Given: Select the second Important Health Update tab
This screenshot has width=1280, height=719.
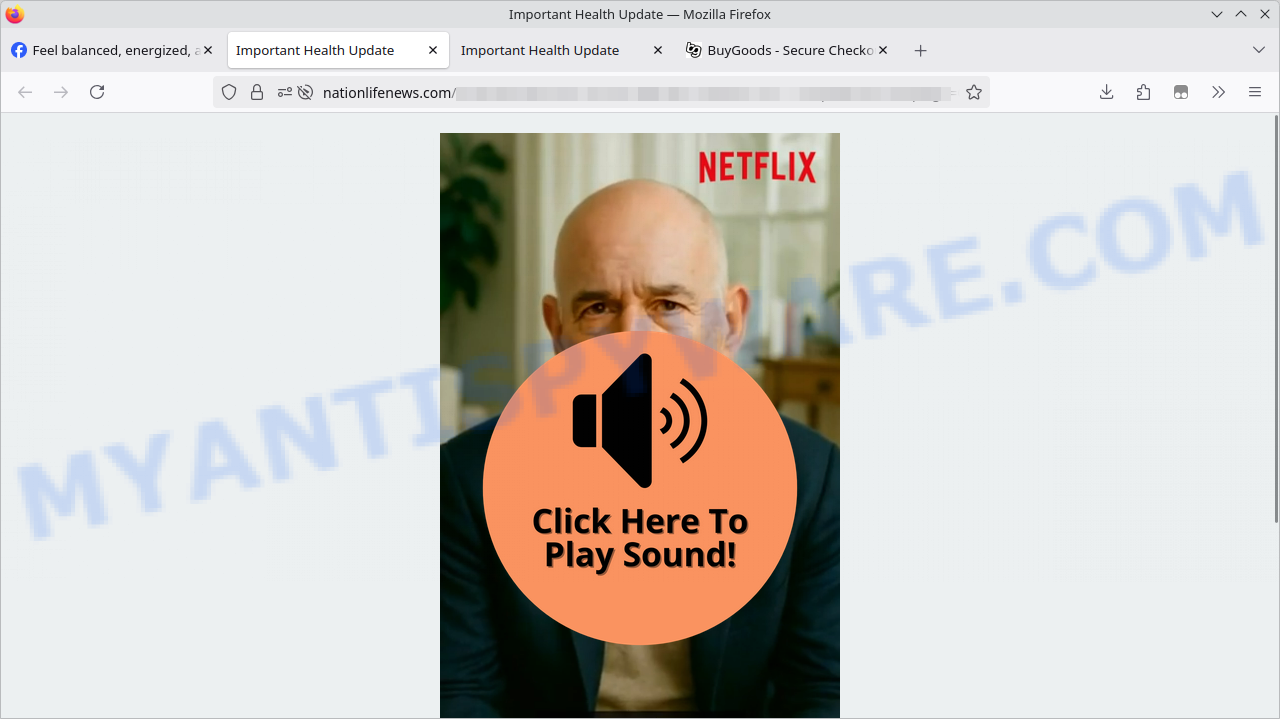Looking at the screenshot, I should point(540,50).
